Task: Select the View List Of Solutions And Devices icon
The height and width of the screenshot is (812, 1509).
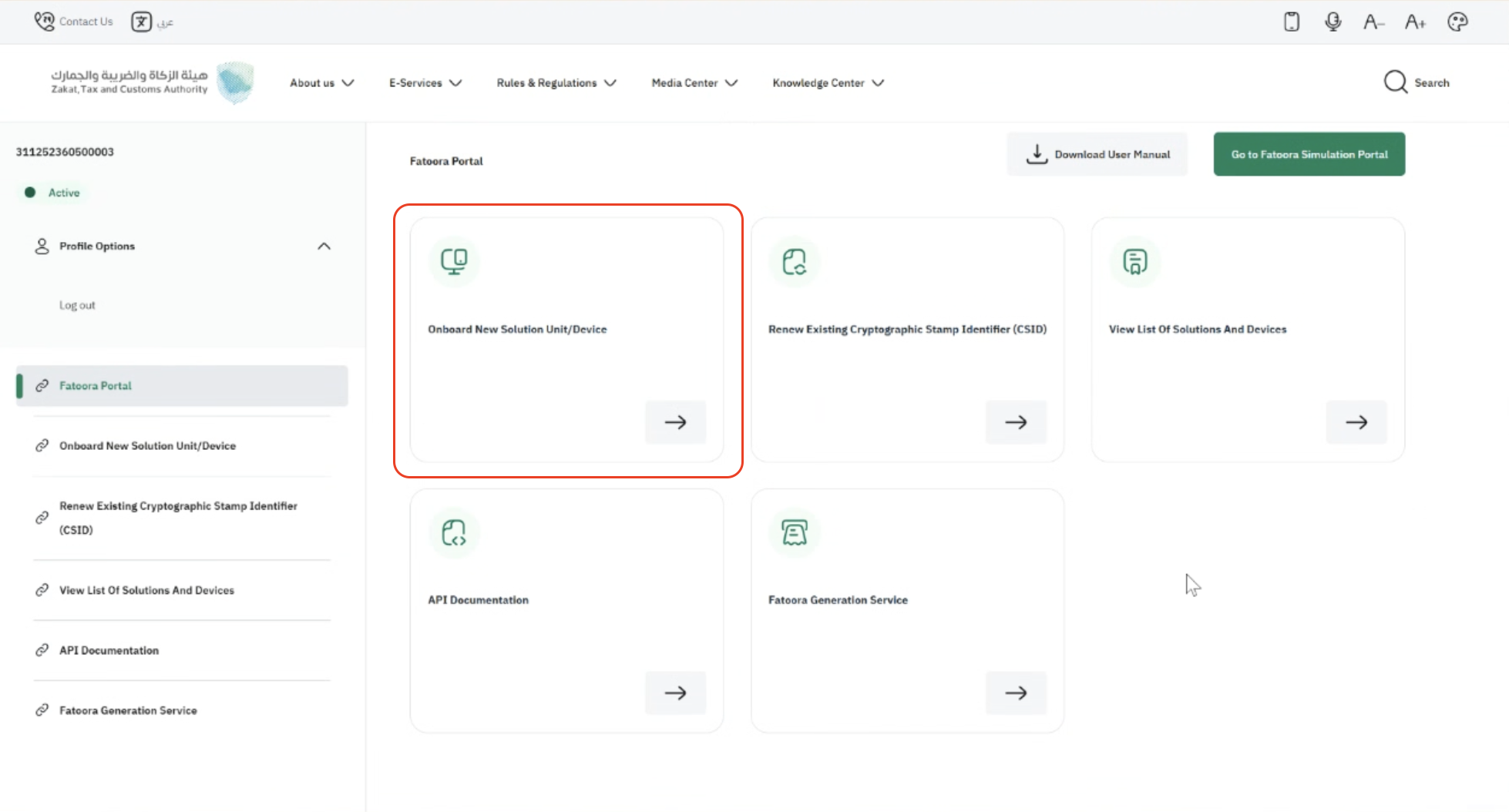Action: click(1134, 261)
